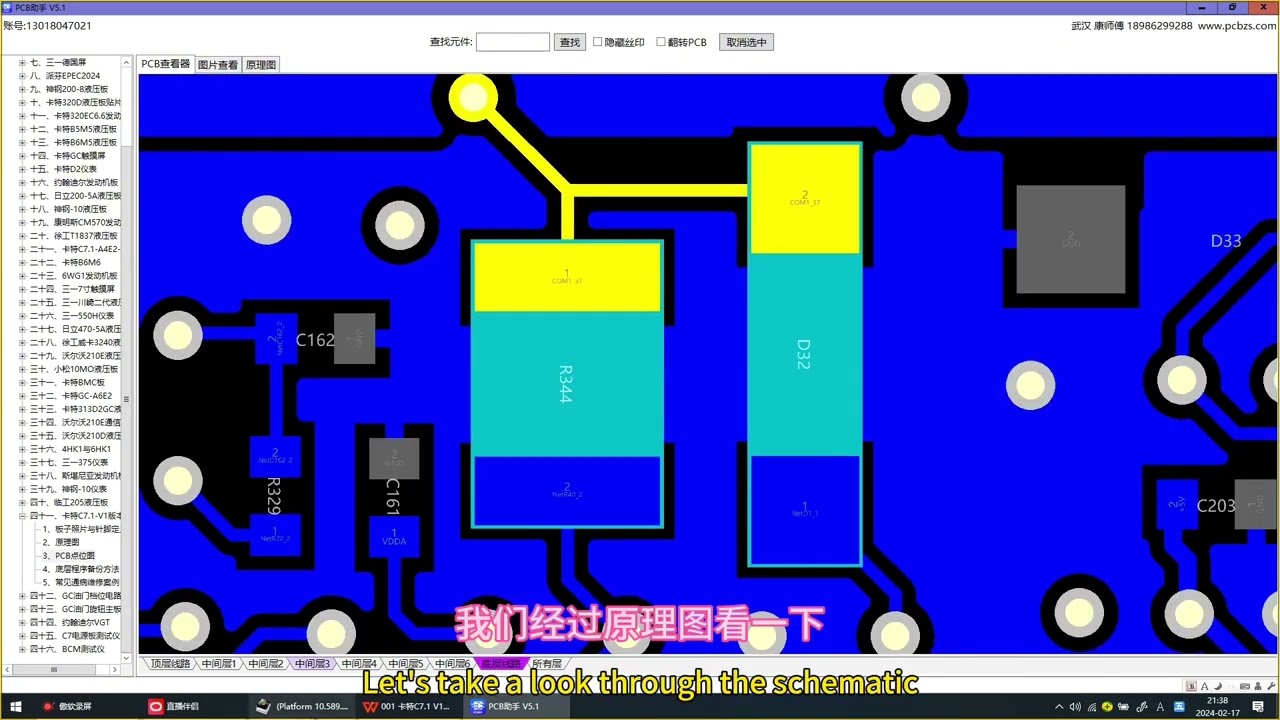The height and width of the screenshot is (720, 1280).
Task: Open 5、常见通病维修案例 item
Action: coord(81,582)
